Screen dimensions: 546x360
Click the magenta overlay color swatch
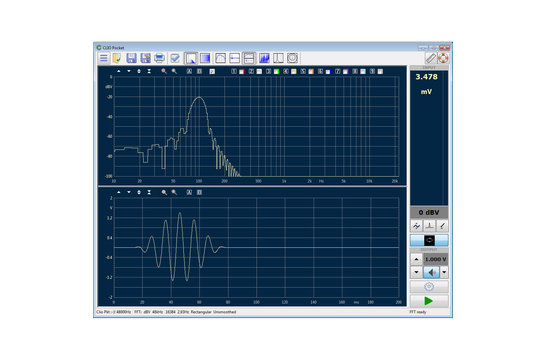click(346, 71)
